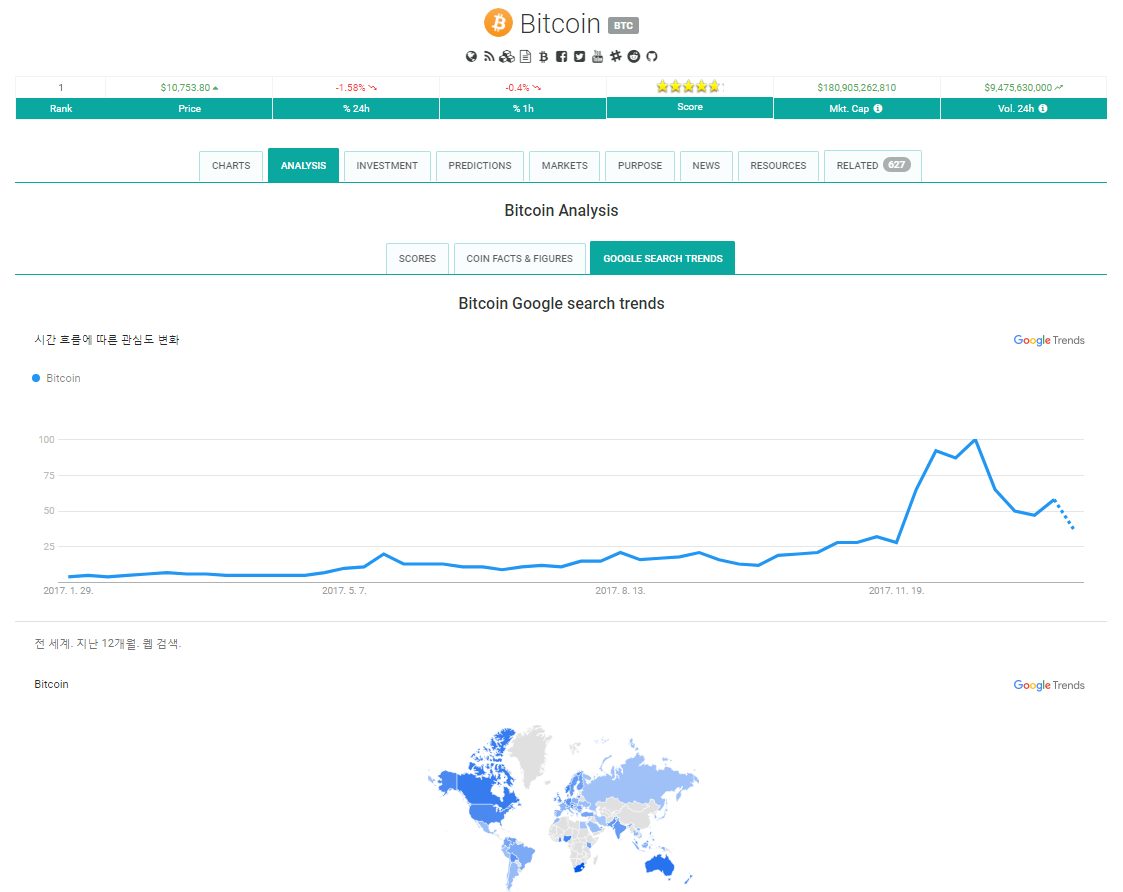Viewport: 1123px width, 892px height.
Task: Click the 2017. 11. 19. date label
Action: tap(896, 591)
